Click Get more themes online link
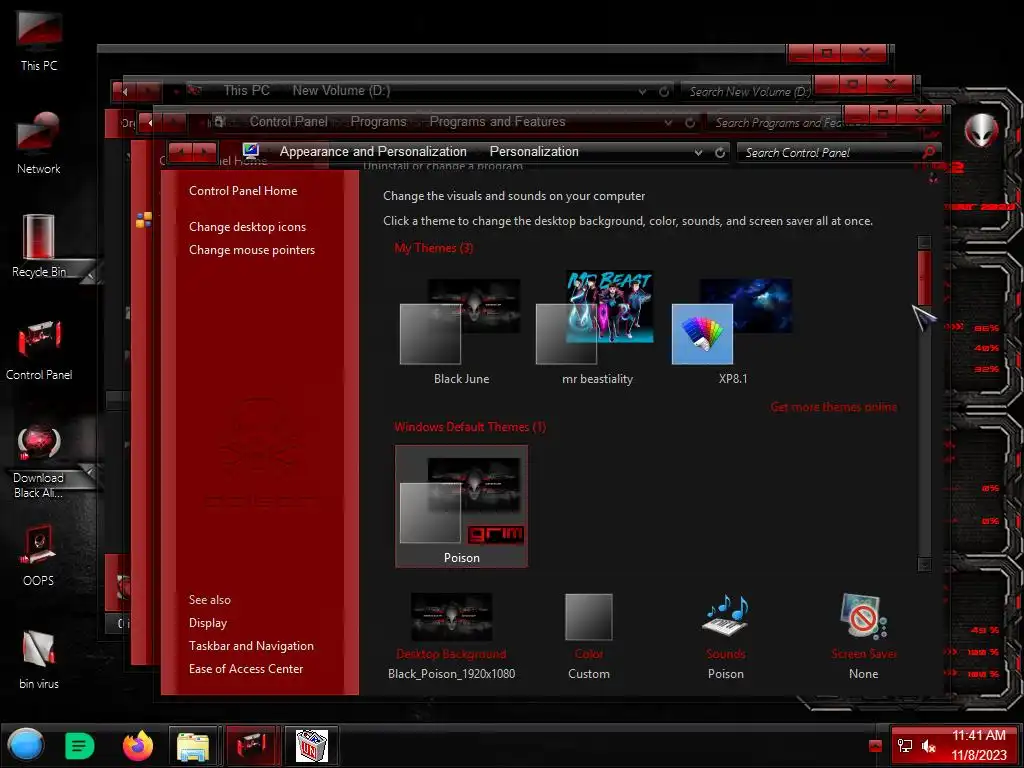 [x=833, y=407]
